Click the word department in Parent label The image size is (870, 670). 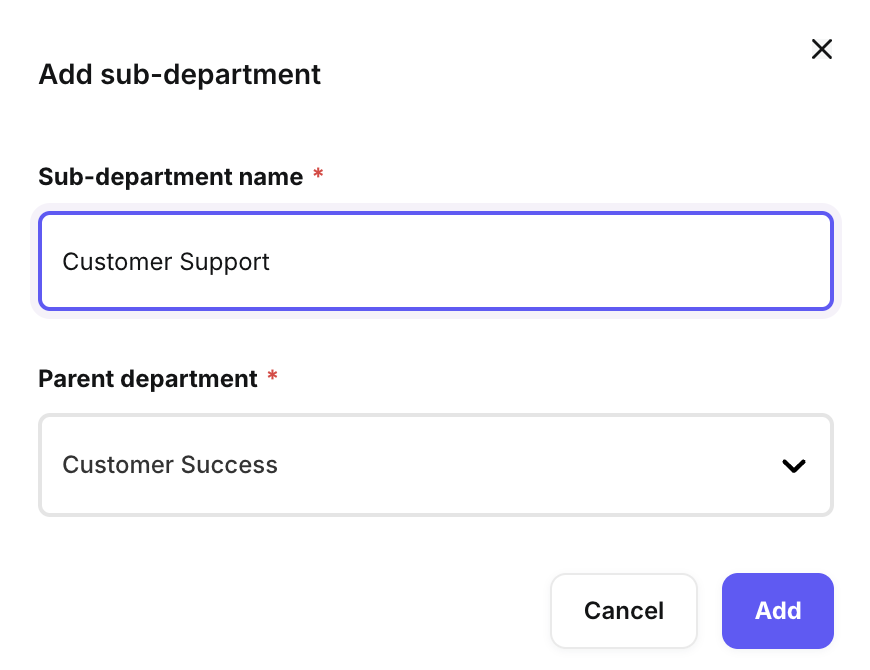(x=188, y=379)
